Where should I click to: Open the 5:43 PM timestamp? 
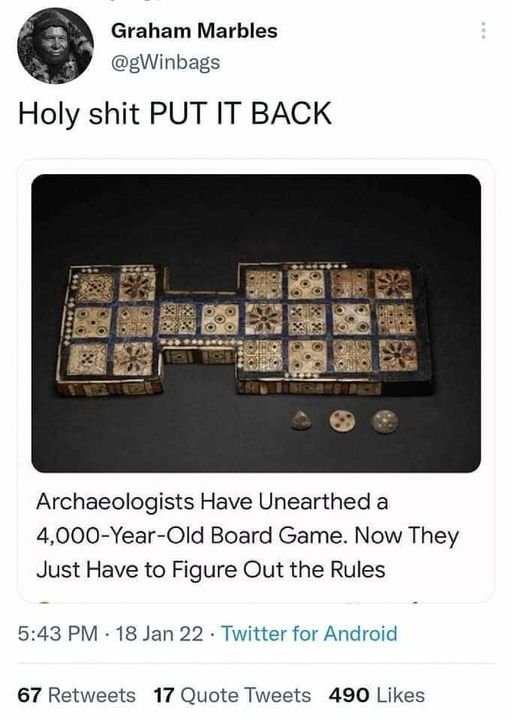(58, 634)
